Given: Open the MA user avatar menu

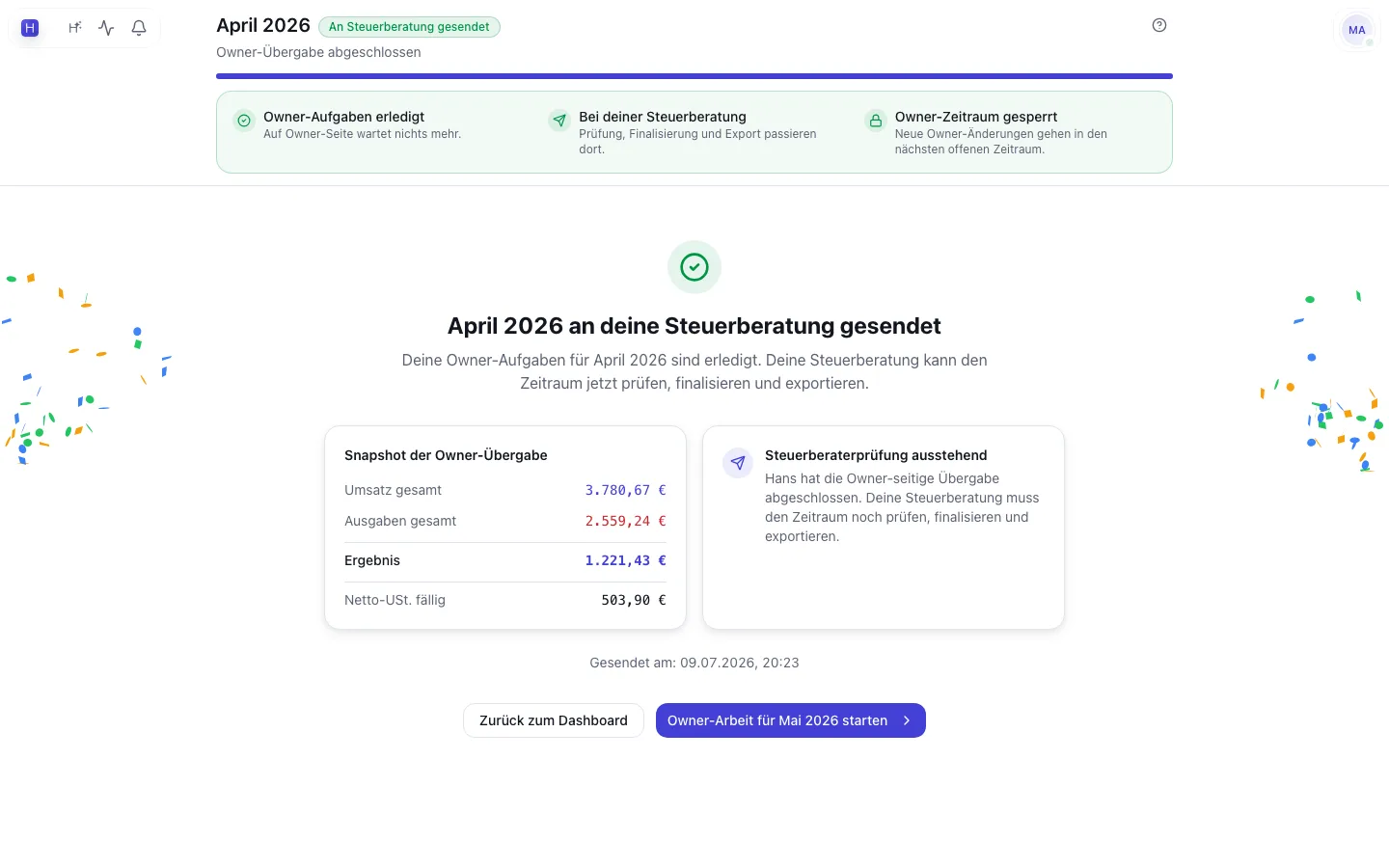Looking at the screenshot, I should click(x=1357, y=30).
